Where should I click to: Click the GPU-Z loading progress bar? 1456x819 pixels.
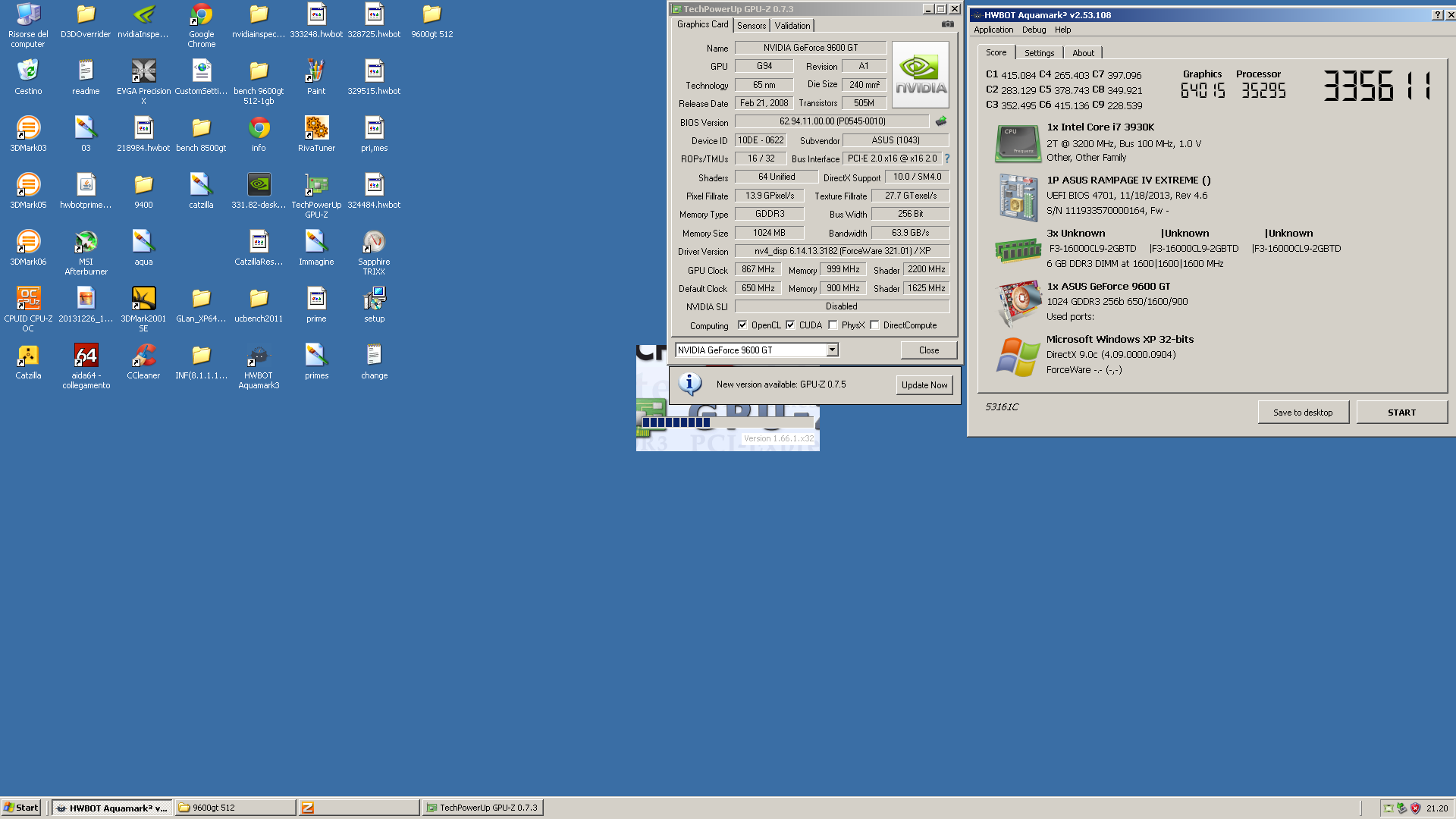pos(727,422)
